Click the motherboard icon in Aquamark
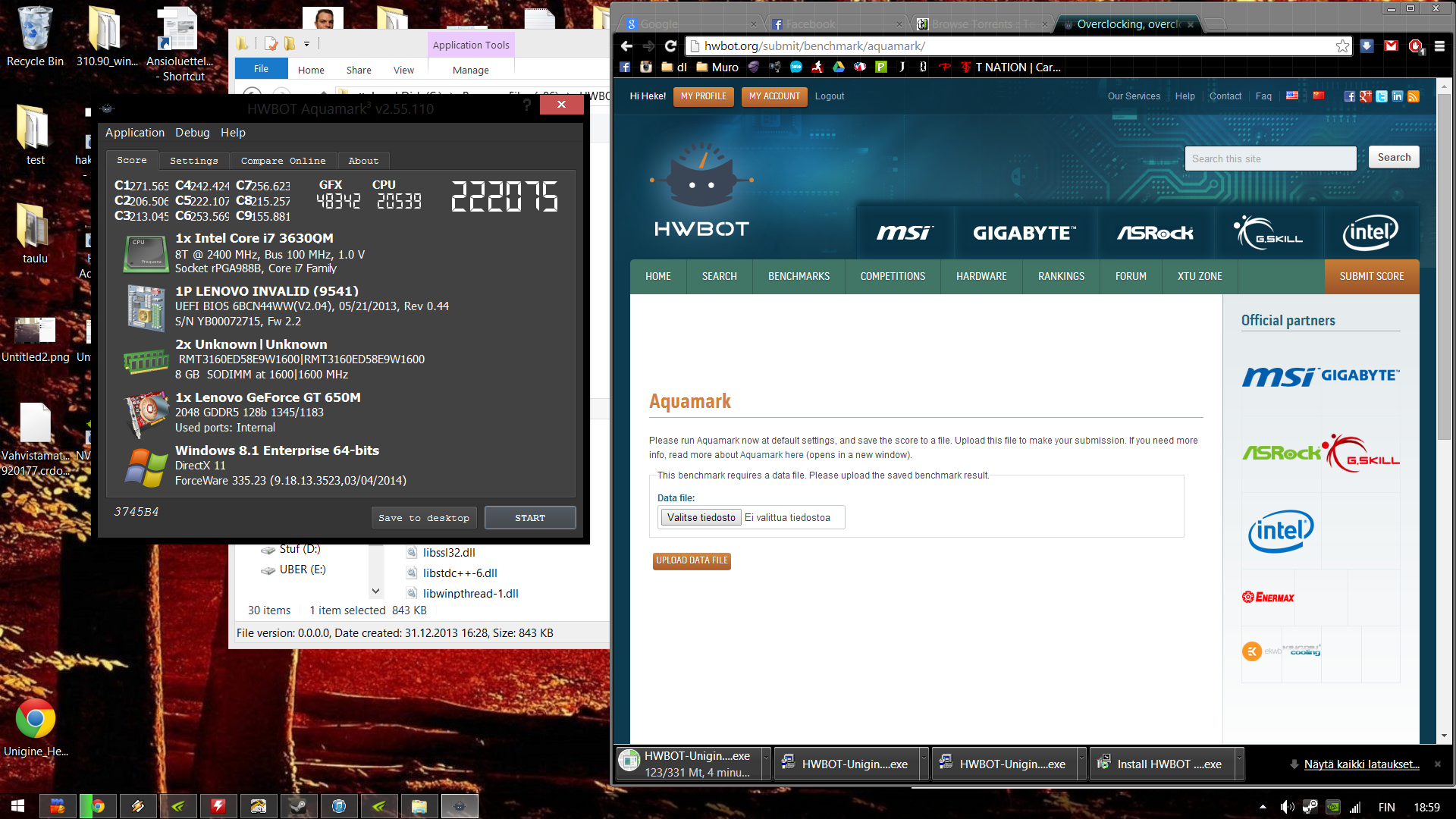This screenshot has height=819, width=1456. tap(146, 308)
